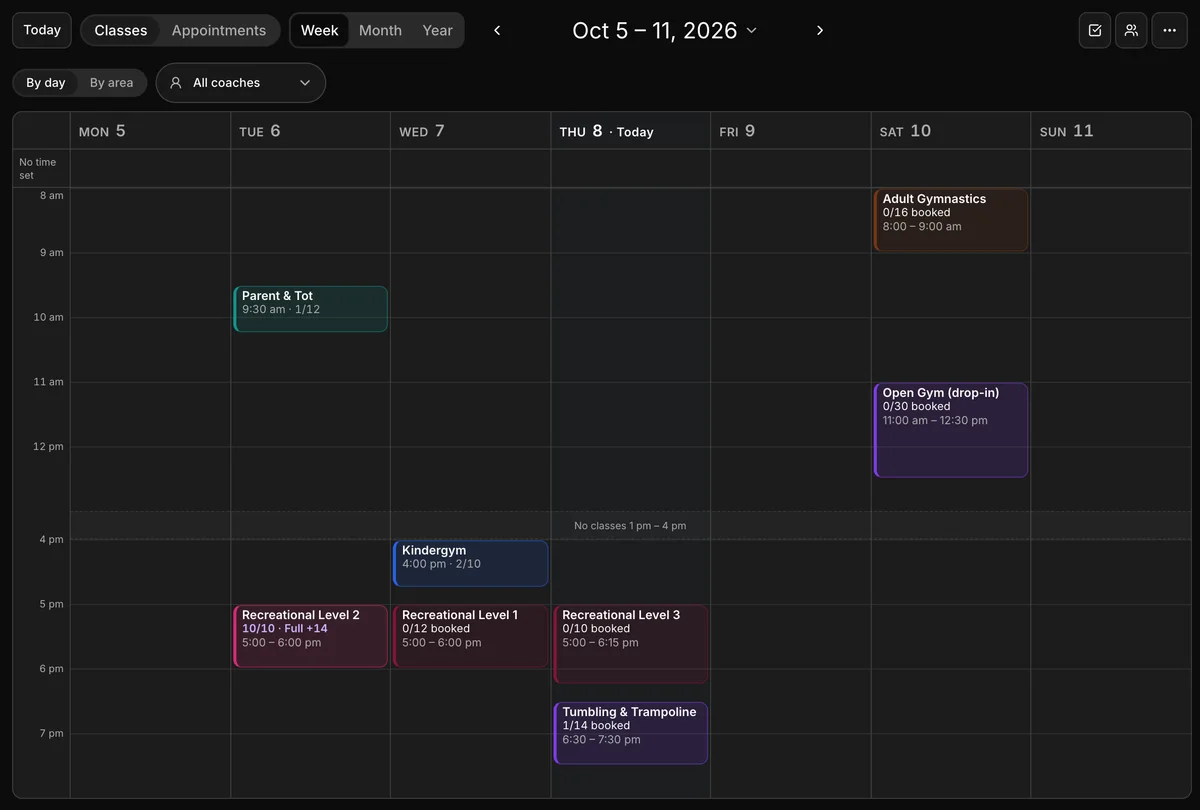The width and height of the screenshot is (1200, 810).
Task: Open the Recreational Level 2 class
Action: click(x=311, y=636)
